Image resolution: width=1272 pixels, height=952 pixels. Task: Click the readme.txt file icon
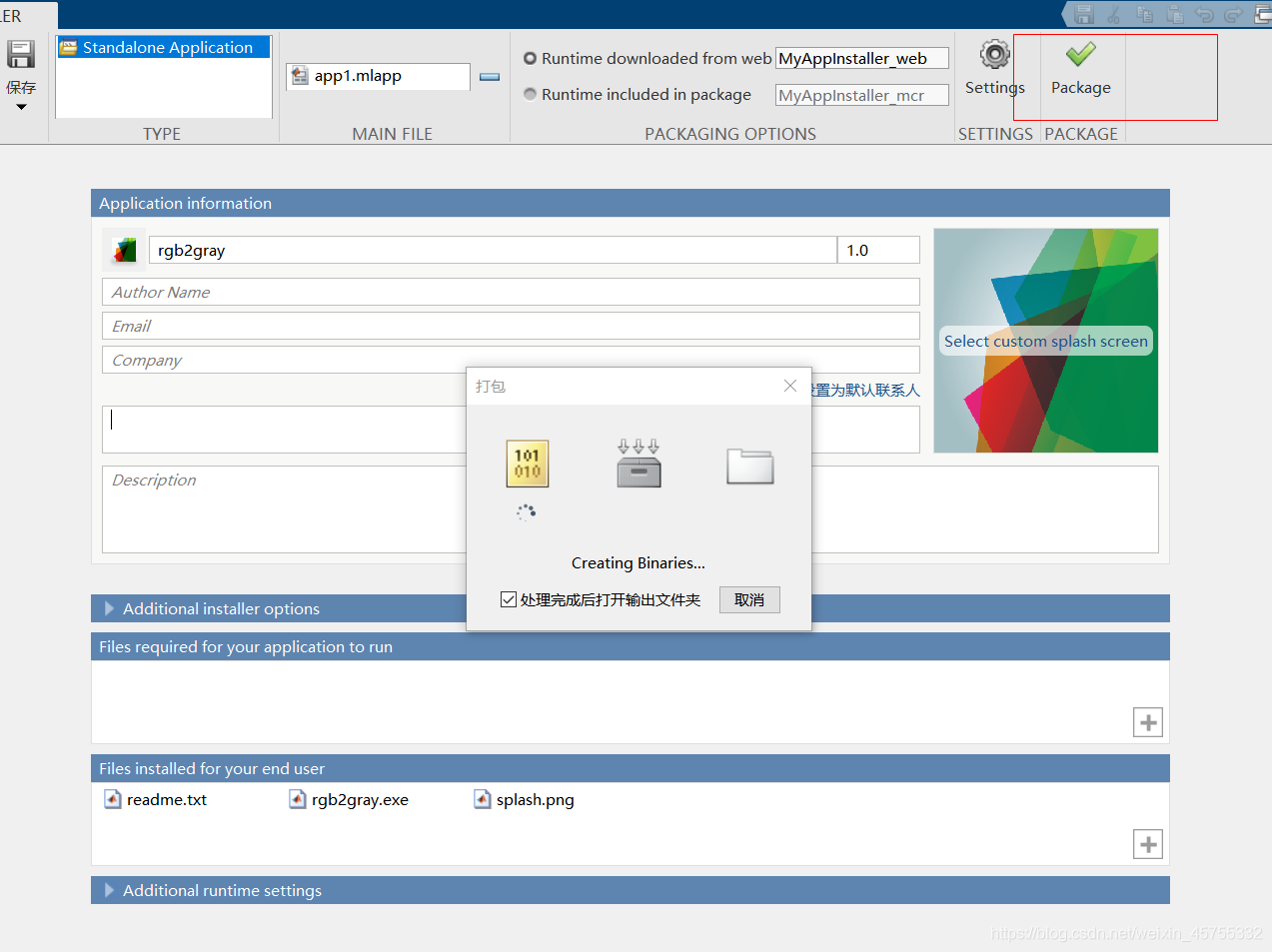[x=113, y=799]
